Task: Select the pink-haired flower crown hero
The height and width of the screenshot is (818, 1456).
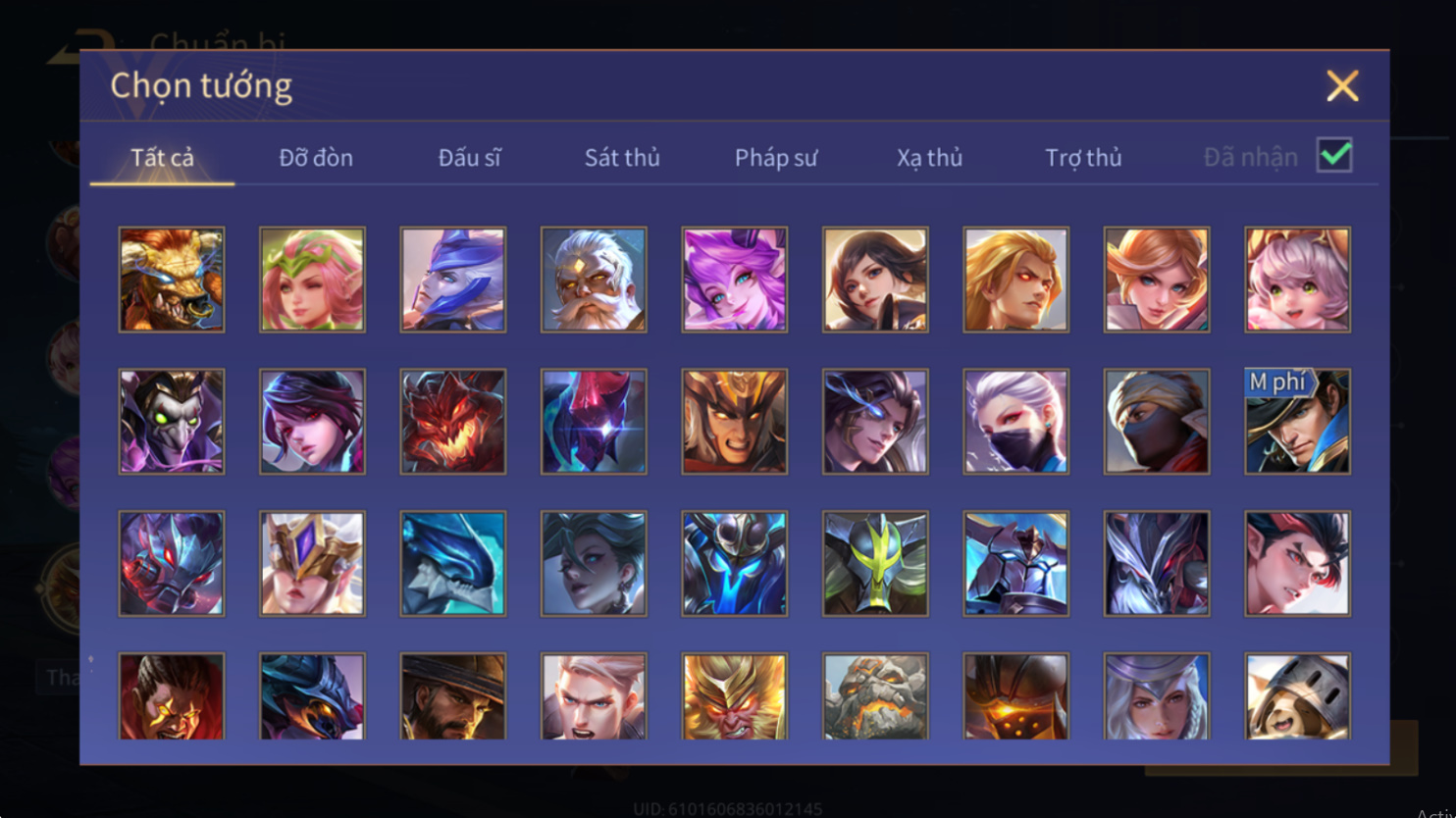Action: click(x=312, y=280)
